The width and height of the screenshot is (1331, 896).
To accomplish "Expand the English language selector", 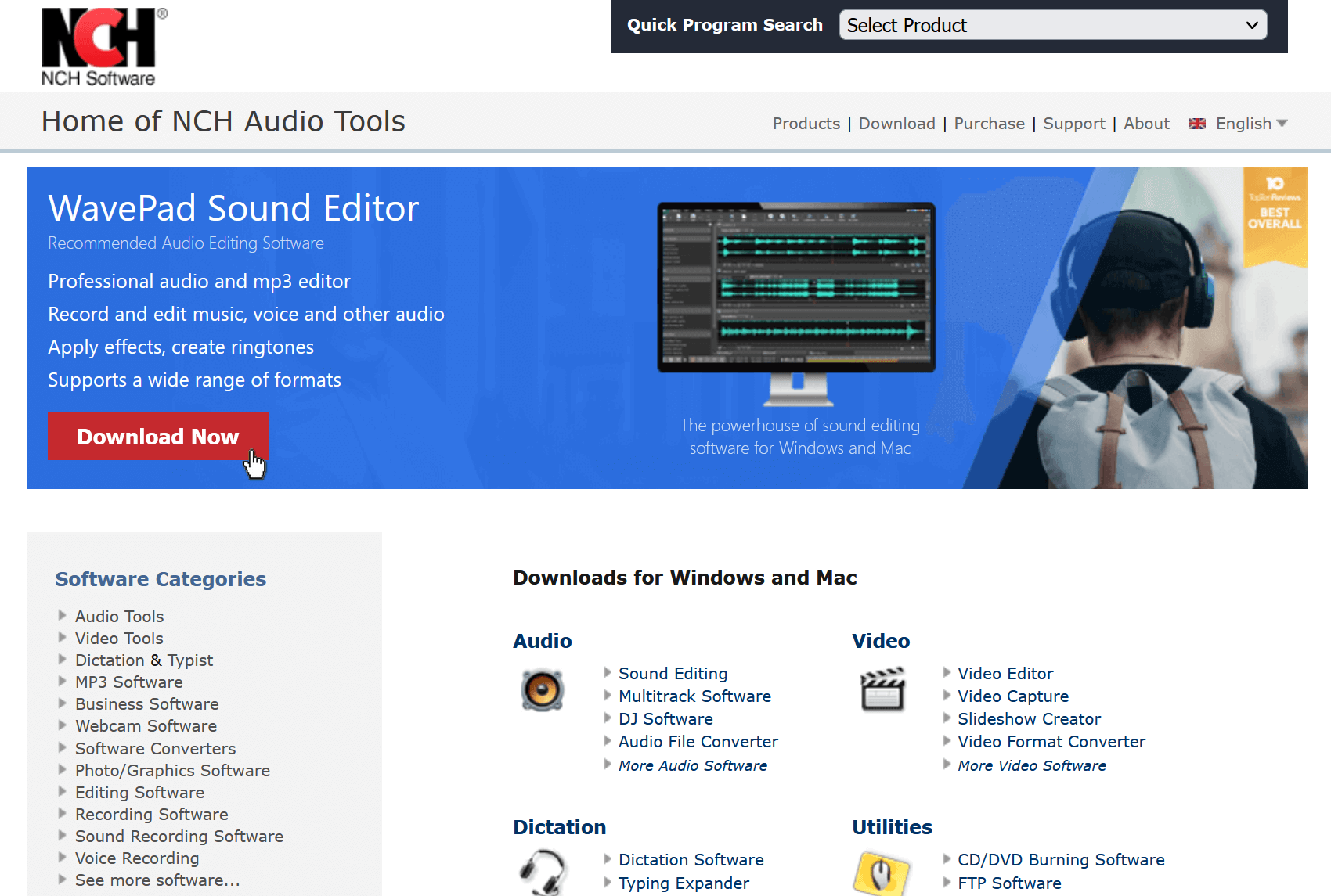I will point(1251,124).
